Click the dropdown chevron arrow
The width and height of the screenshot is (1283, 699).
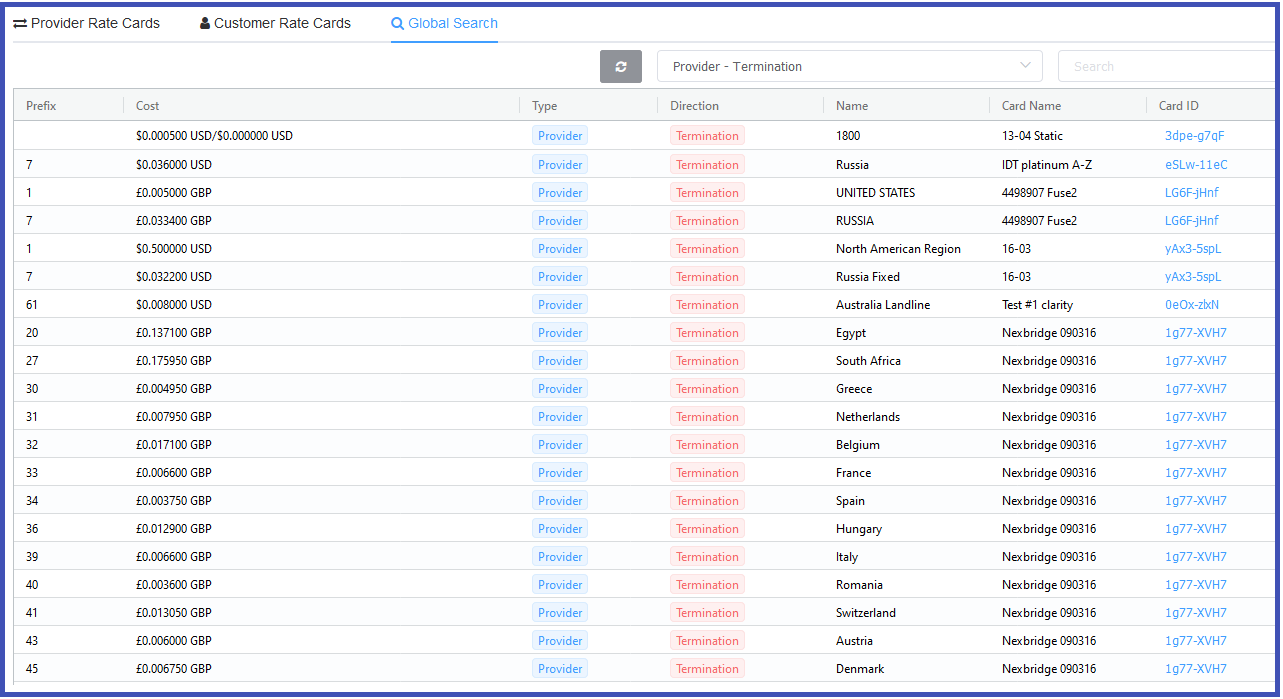(1025, 66)
